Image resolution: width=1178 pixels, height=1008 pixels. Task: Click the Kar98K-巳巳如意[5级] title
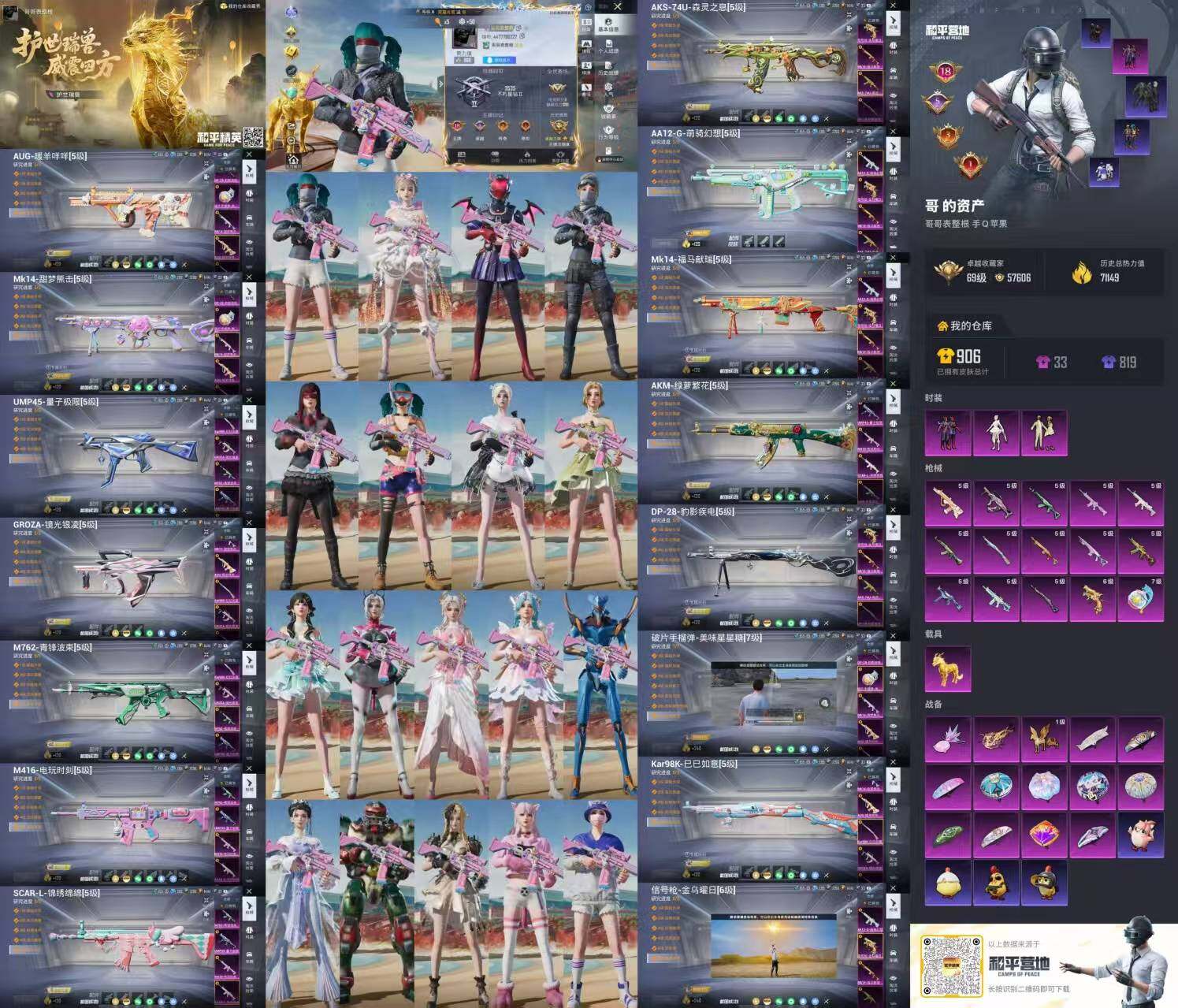pyautogui.click(x=694, y=764)
